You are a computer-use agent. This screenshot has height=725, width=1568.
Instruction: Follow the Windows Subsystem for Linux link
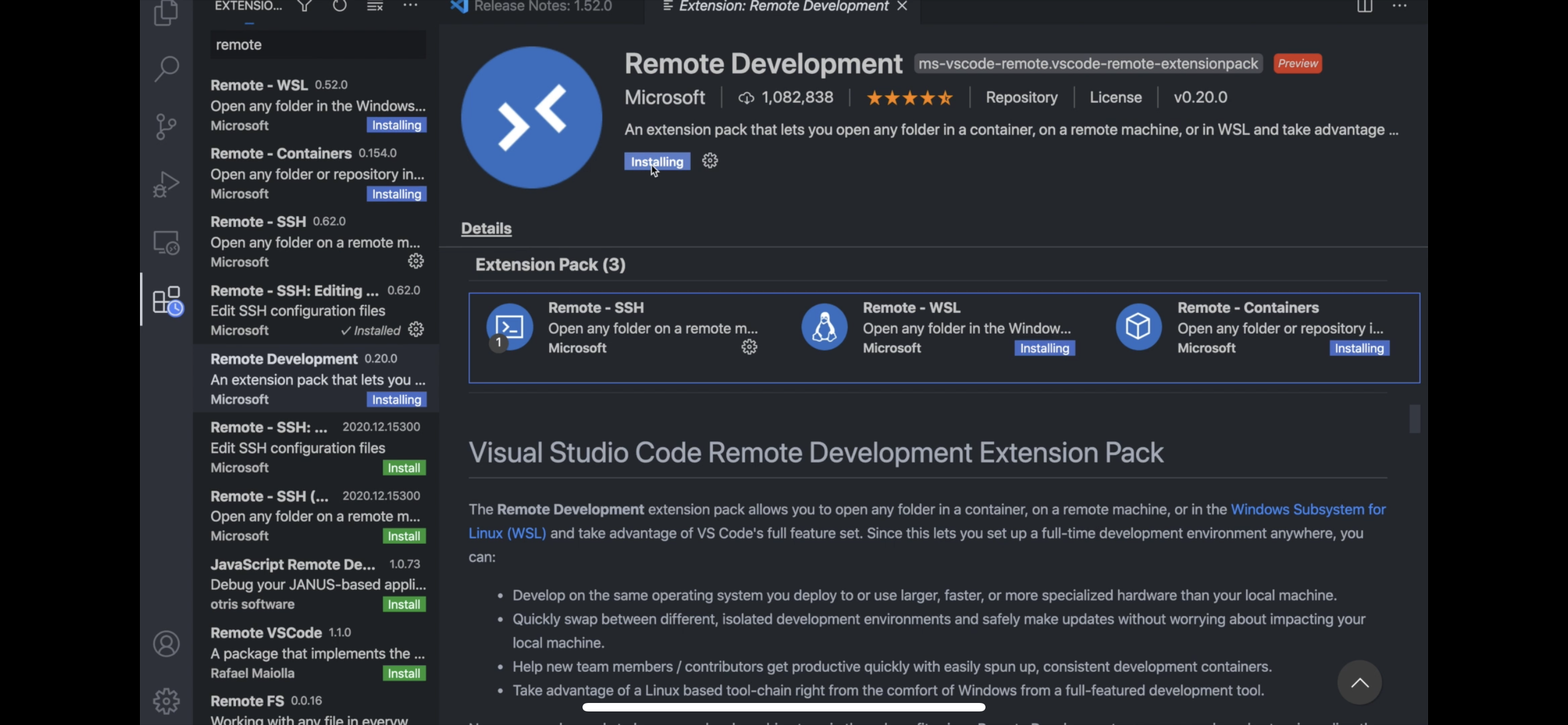pyautogui.click(x=1308, y=509)
